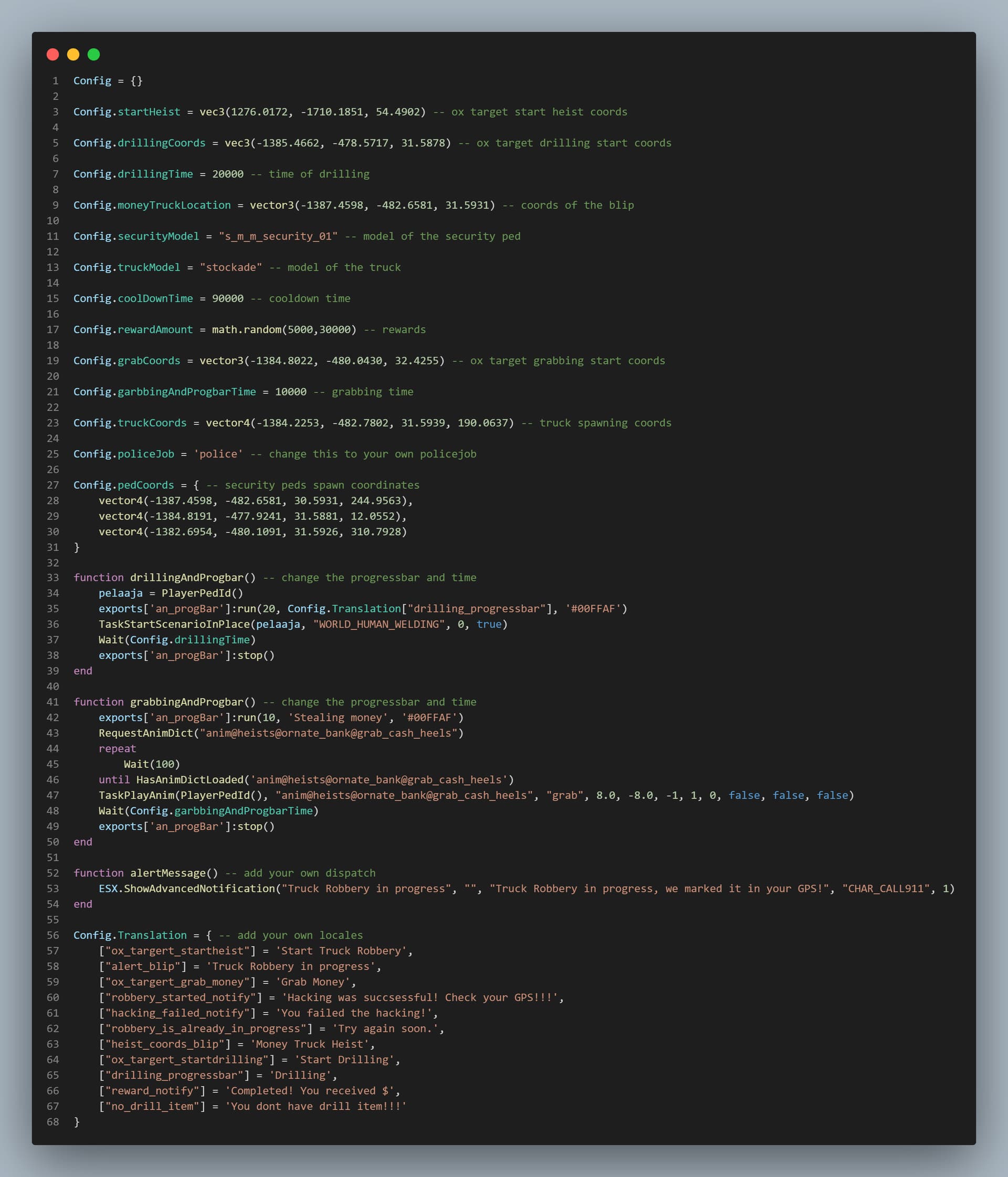Click the green maximize window dot
1008x1177 pixels.
click(93, 55)
